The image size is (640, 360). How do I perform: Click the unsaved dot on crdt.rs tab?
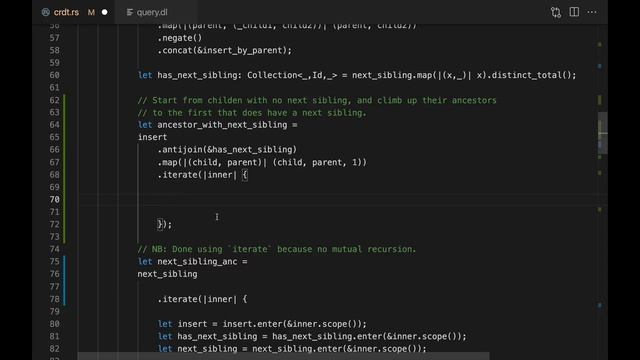click(104, 12)
